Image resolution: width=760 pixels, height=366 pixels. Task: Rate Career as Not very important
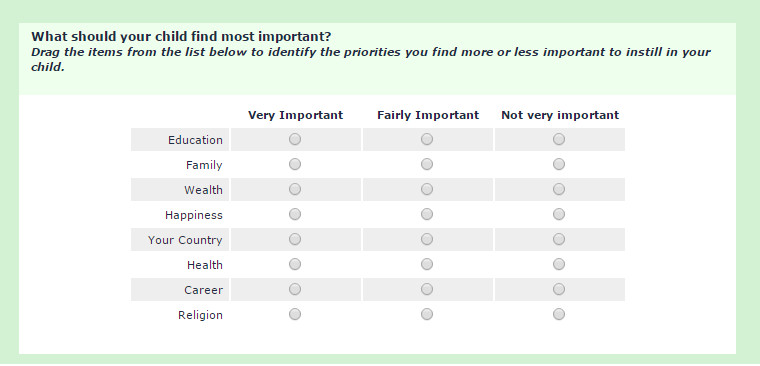(559, 289)
